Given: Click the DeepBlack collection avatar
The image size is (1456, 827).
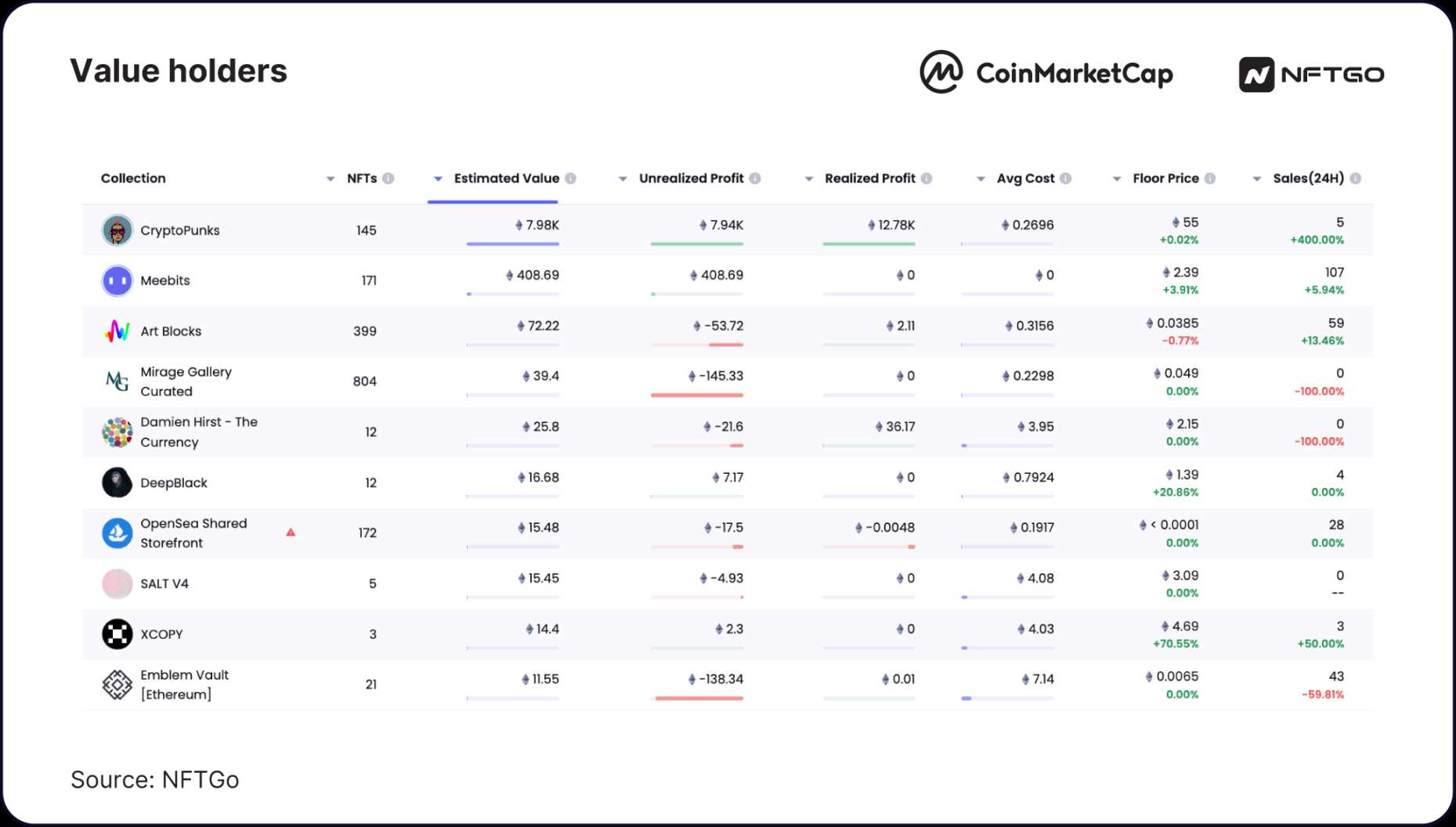Looking at the screenshot, I should [117, 482].
